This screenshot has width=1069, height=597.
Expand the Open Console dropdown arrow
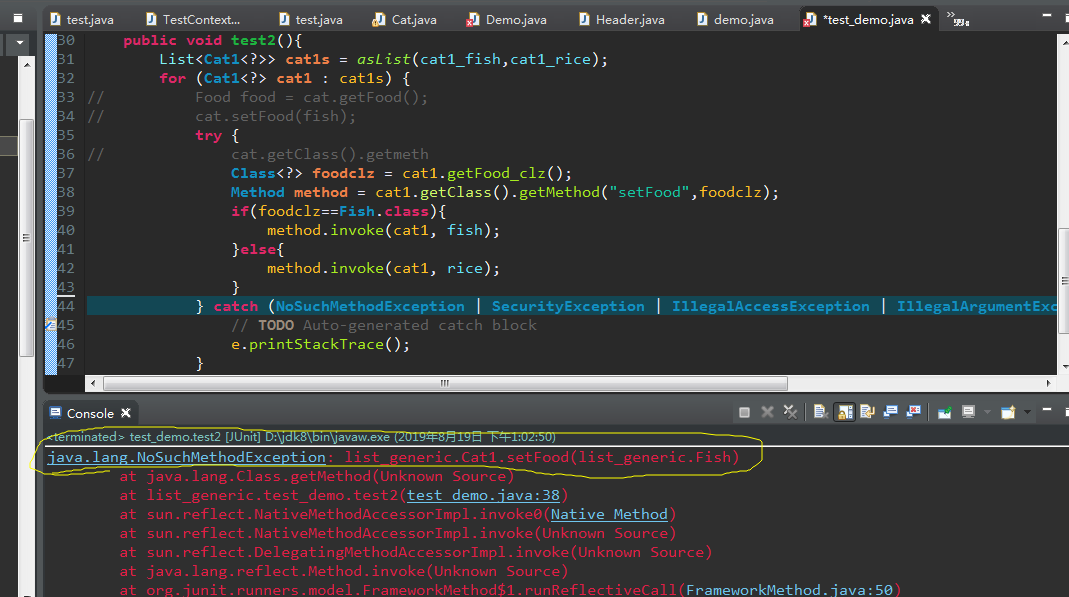click(x=1026, y=412)
